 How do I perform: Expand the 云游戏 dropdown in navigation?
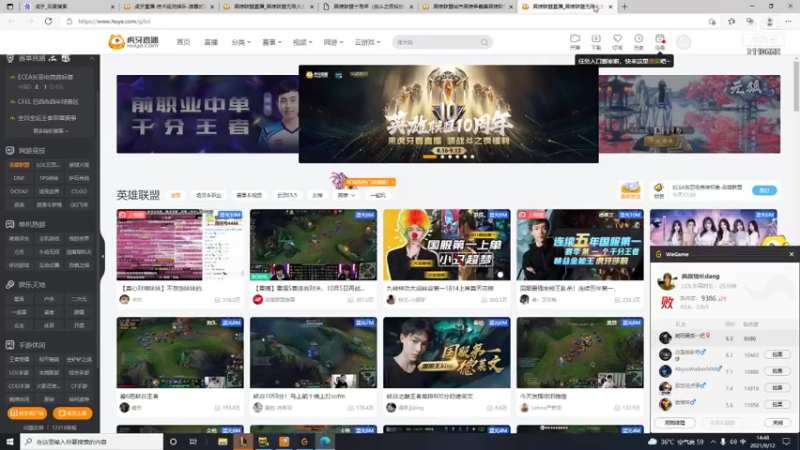(367, 42)
